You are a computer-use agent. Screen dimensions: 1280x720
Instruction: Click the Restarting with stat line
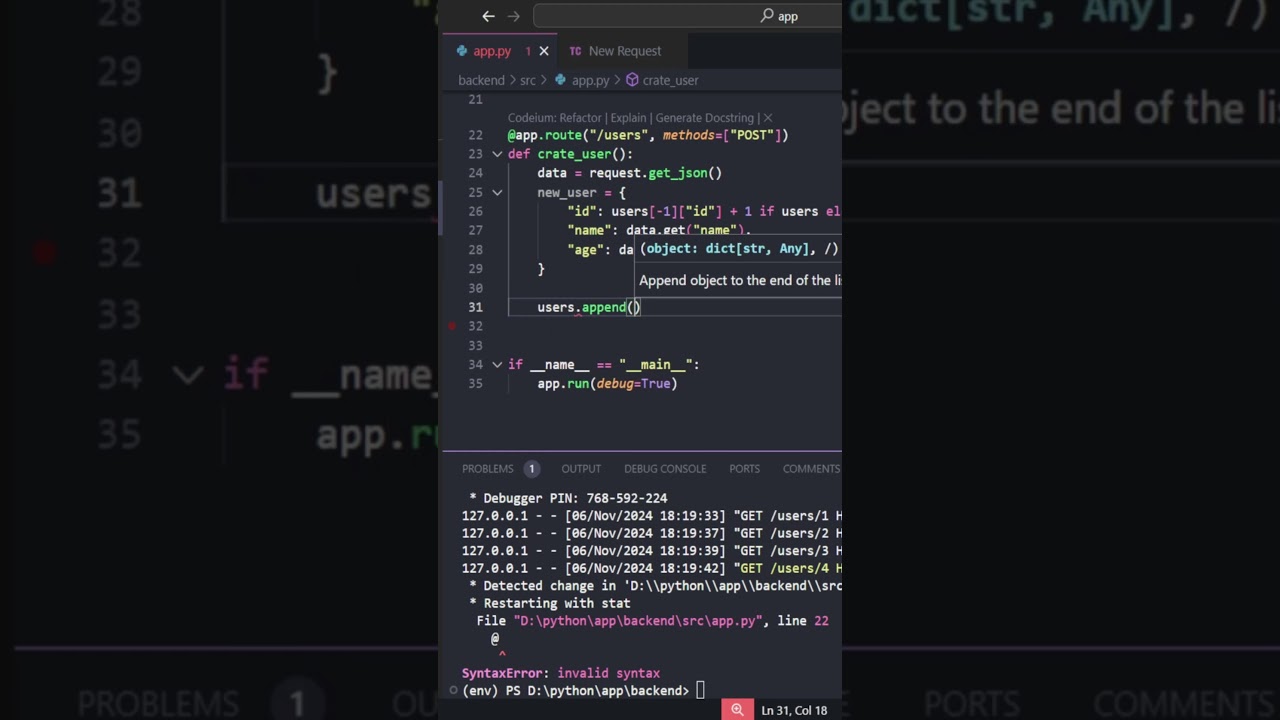click(550, 603)
